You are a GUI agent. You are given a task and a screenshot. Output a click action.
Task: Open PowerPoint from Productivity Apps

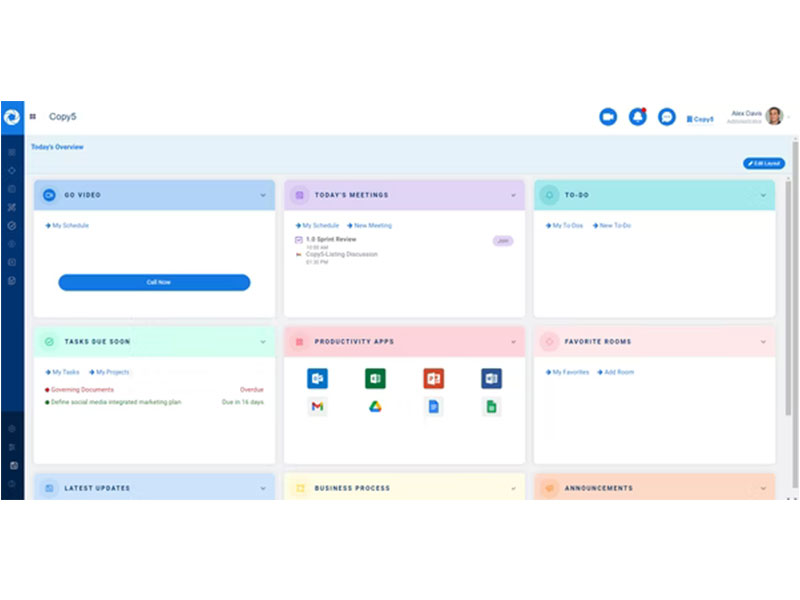[433, 378]
